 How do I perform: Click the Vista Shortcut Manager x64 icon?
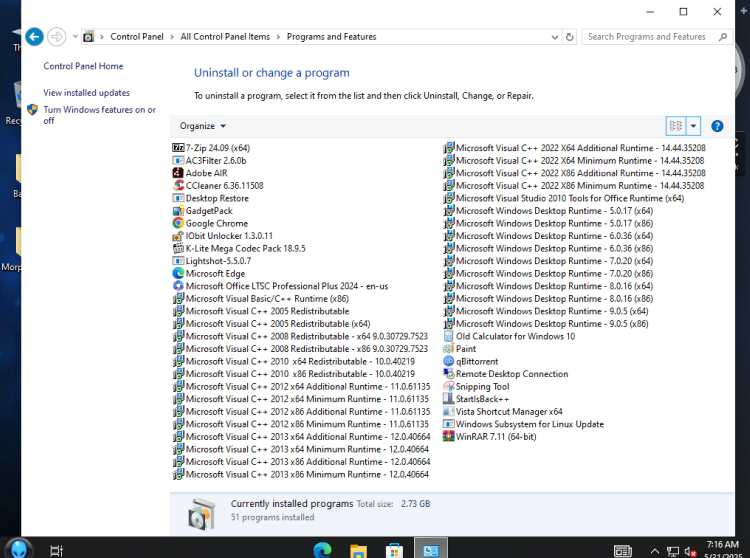(x=448, y=411)
